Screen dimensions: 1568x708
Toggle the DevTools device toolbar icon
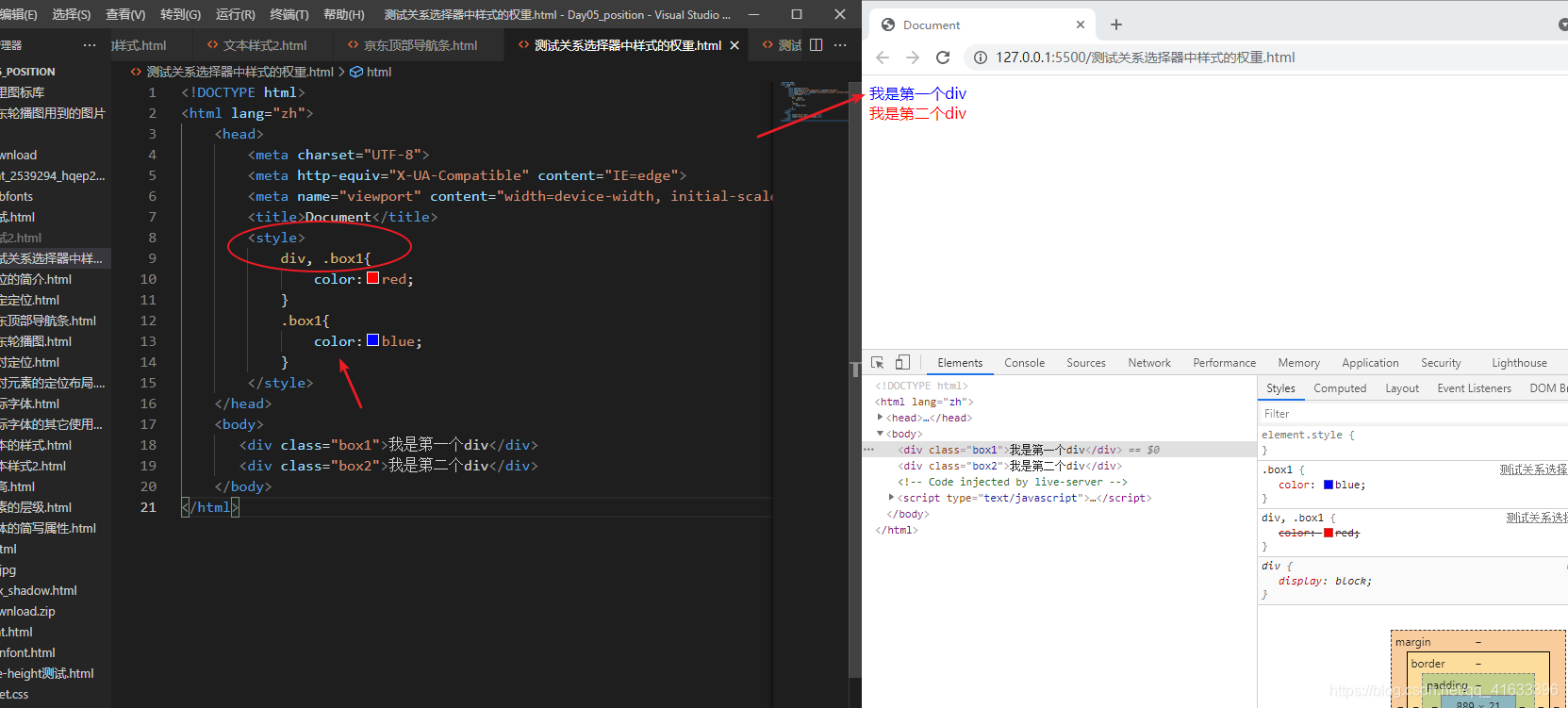click(902, 362)
